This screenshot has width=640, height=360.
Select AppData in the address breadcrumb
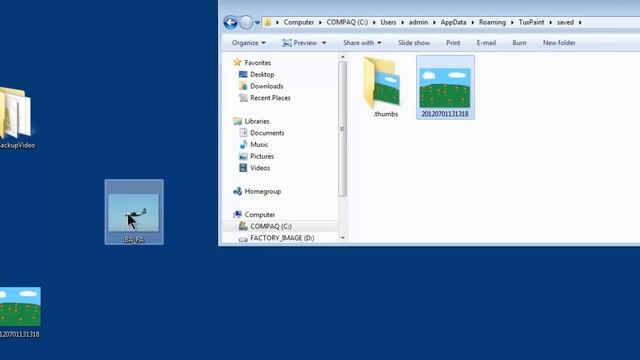point(453,22)
